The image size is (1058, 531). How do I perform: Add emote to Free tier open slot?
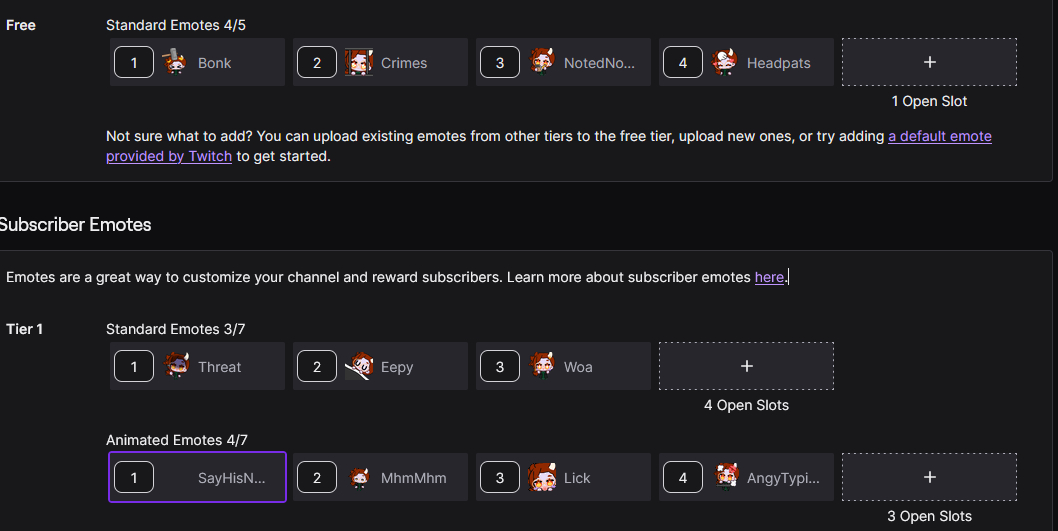929,62
